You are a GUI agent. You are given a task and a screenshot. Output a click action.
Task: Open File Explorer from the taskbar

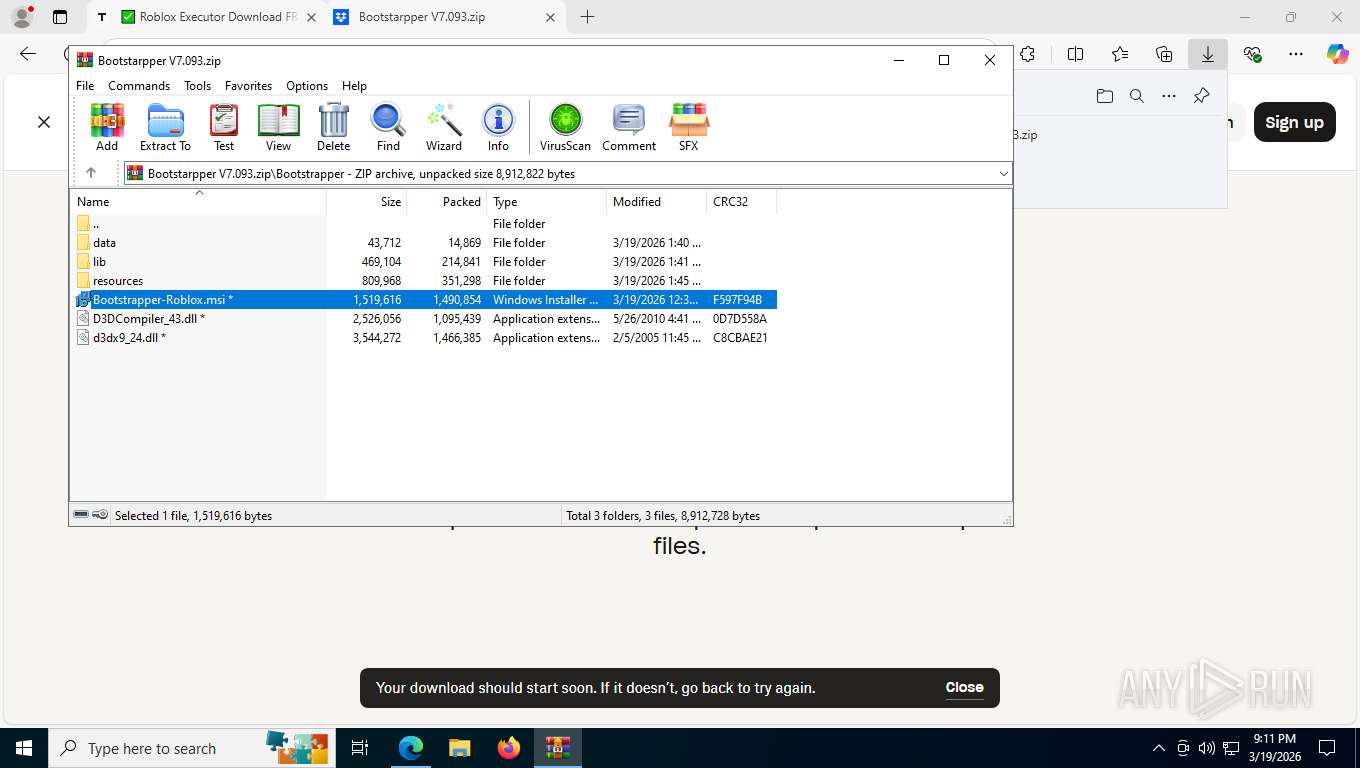(x=459, y=748)
